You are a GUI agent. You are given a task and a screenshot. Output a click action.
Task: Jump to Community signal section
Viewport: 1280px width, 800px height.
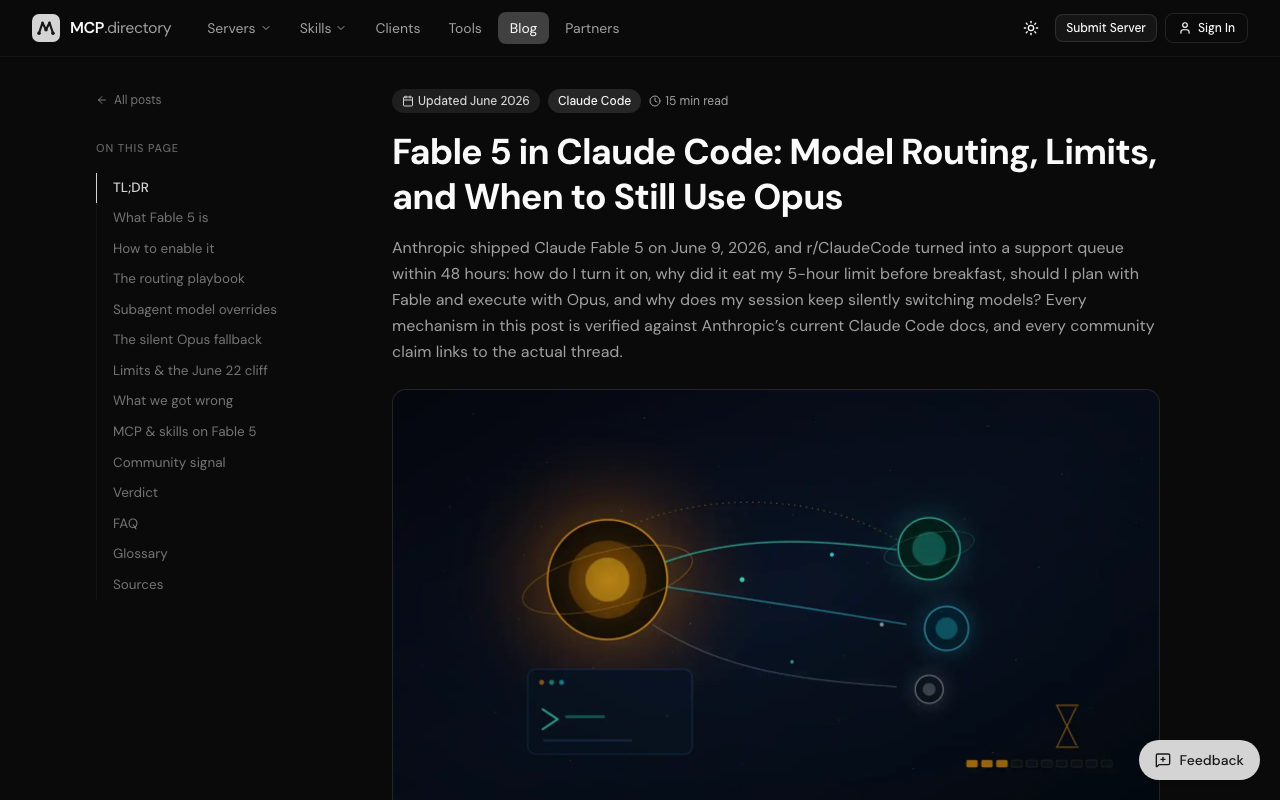(169, 462)
